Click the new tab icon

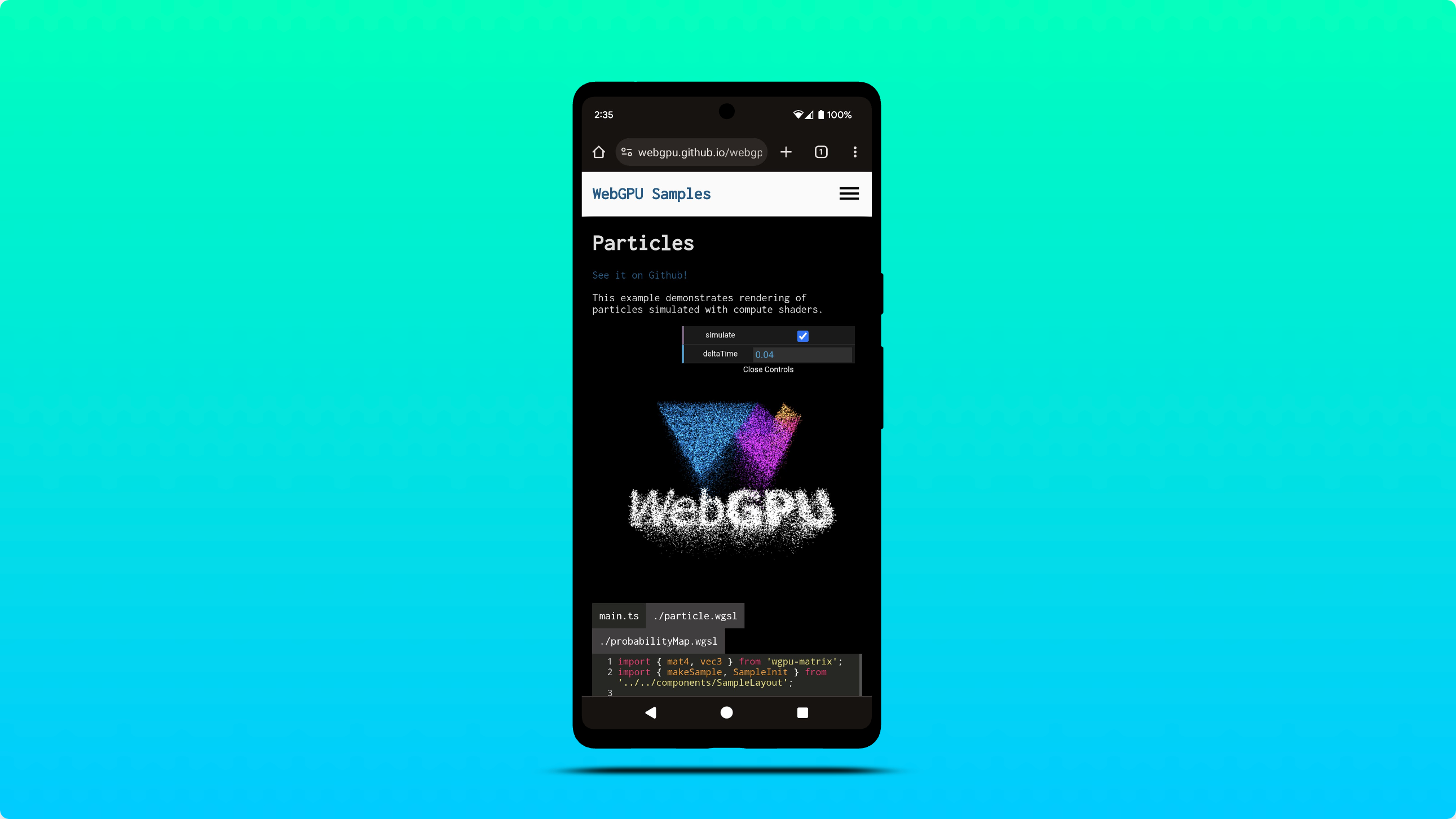pyautogui.click(x=787, y=152)
